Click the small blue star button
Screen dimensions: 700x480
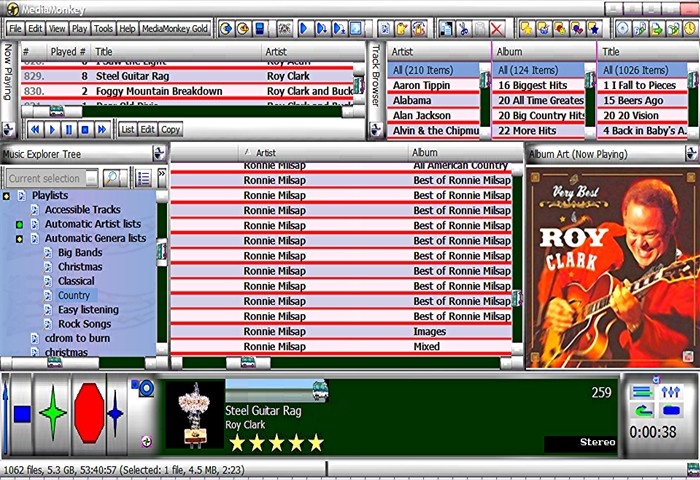[115, 412]
